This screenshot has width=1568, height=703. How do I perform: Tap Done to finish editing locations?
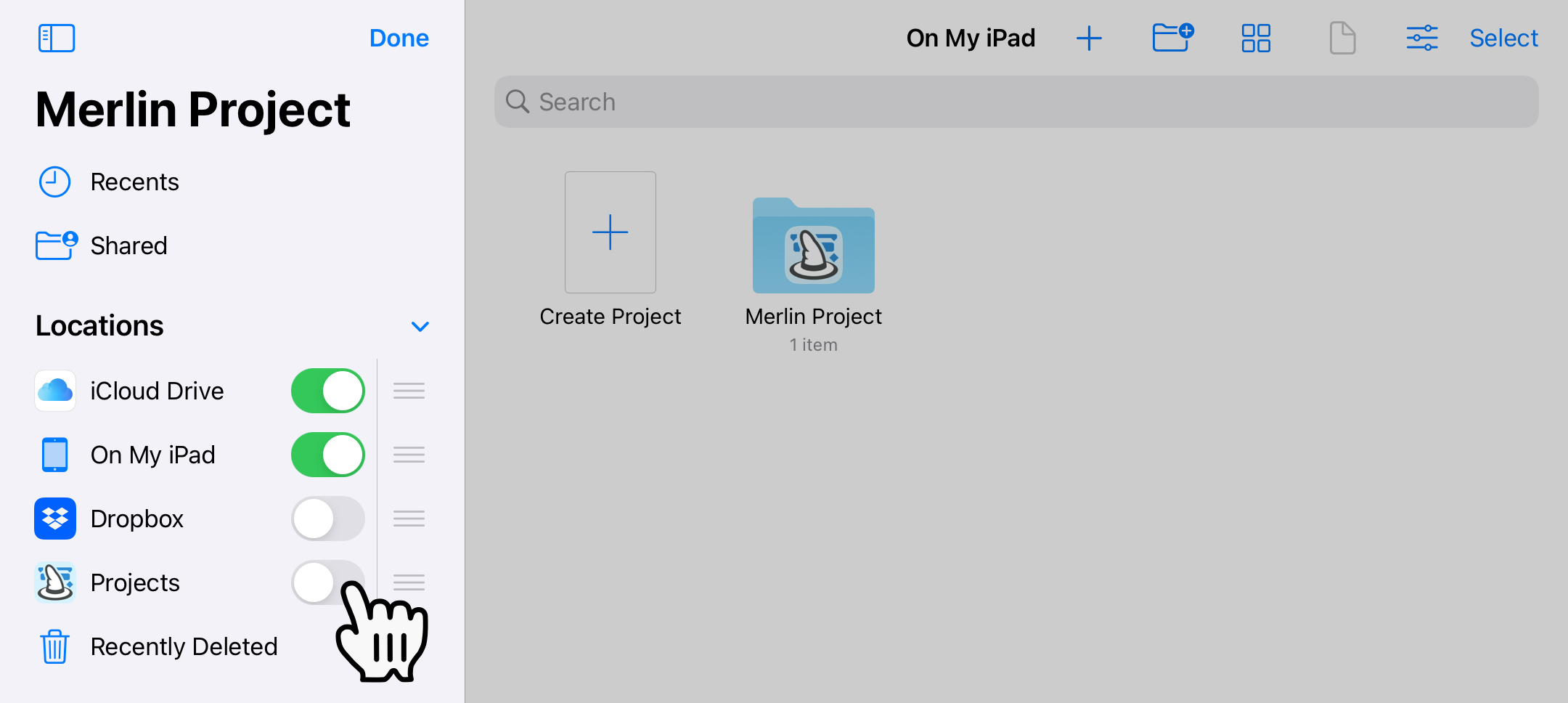click(399, 38)
